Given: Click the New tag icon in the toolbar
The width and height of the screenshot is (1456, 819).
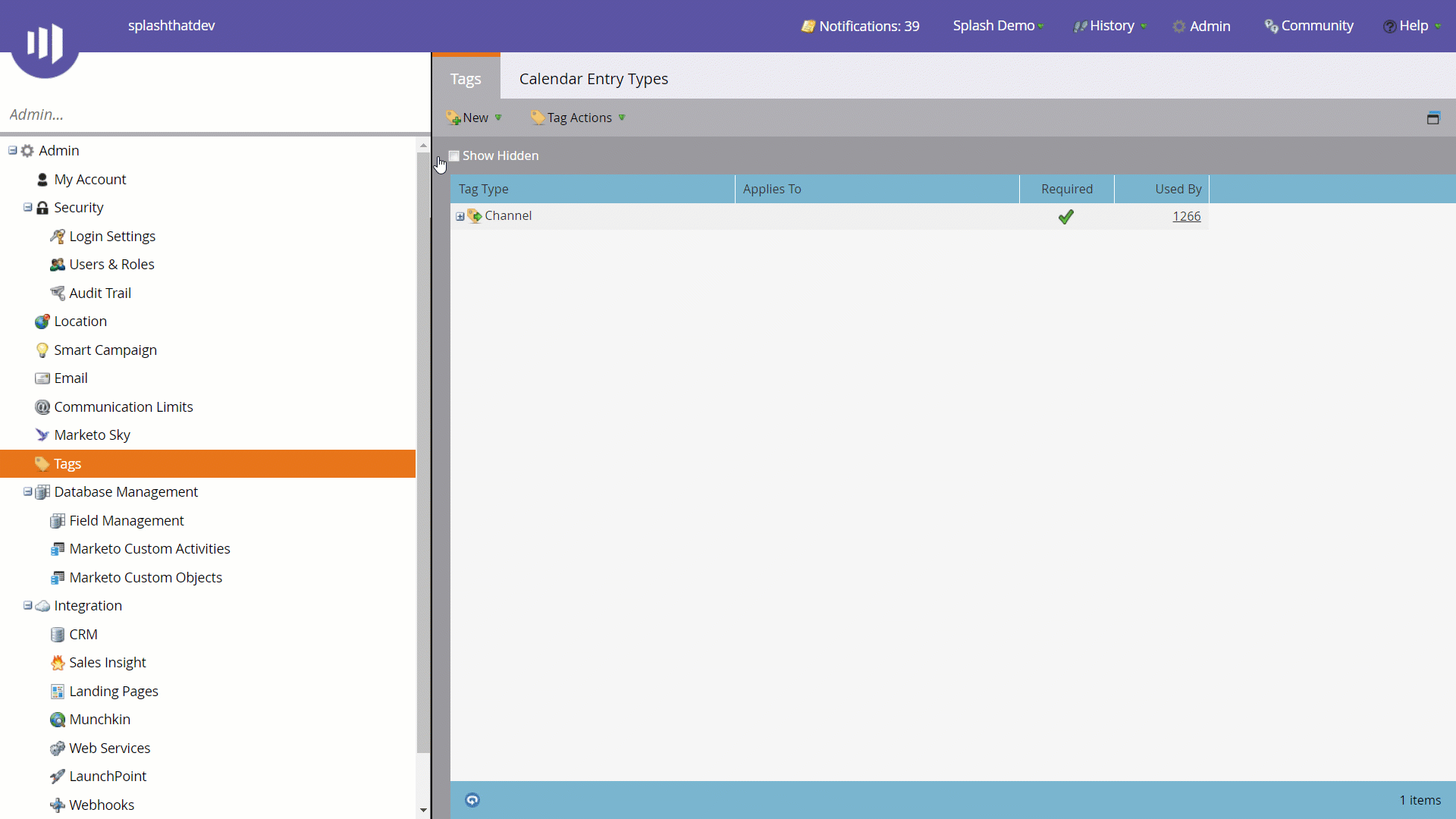Looking at the screenshot, I should pyautogui.click(x=453, y=118).
